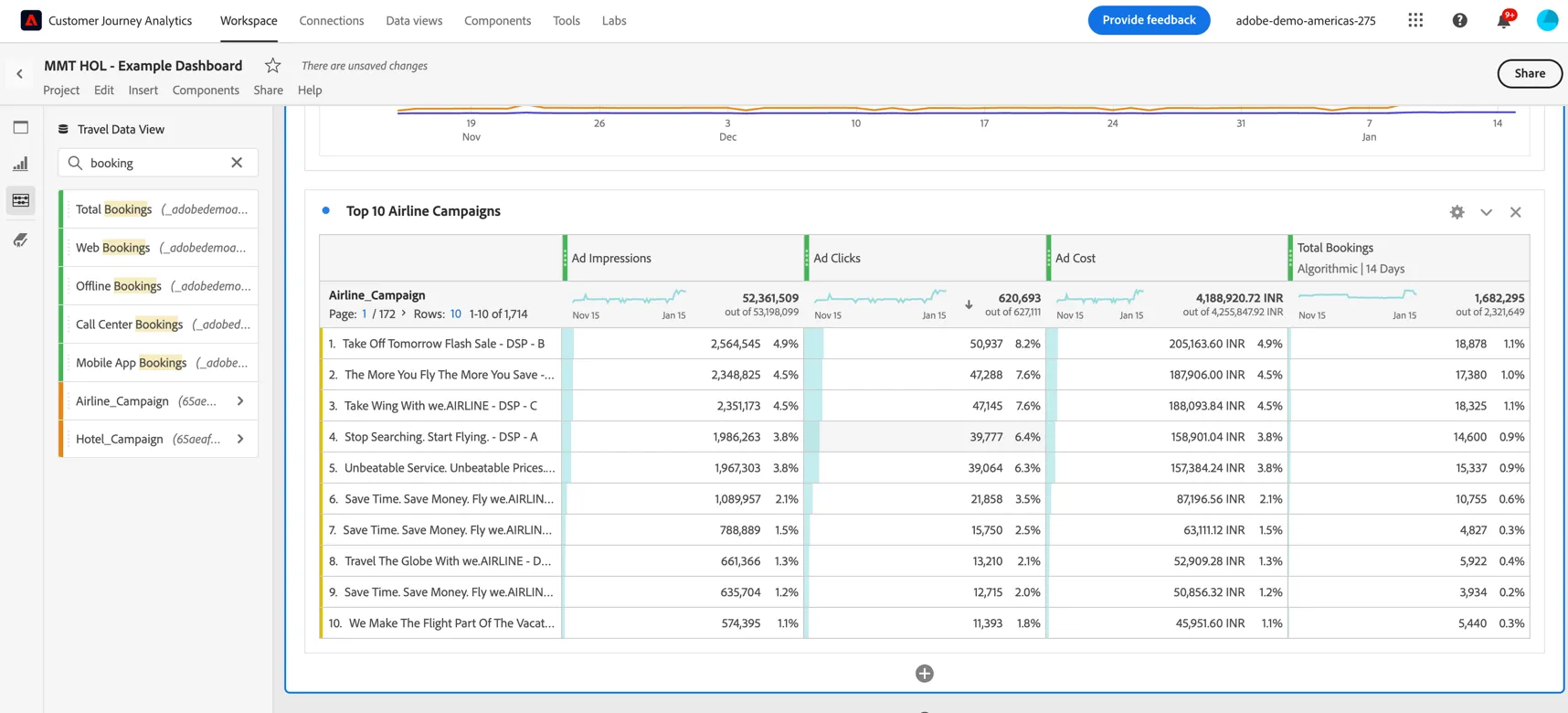The width and height of the screenshot is (1568, 713).
Task: Click the Ad Impressions column header
Action: point(683,258)
